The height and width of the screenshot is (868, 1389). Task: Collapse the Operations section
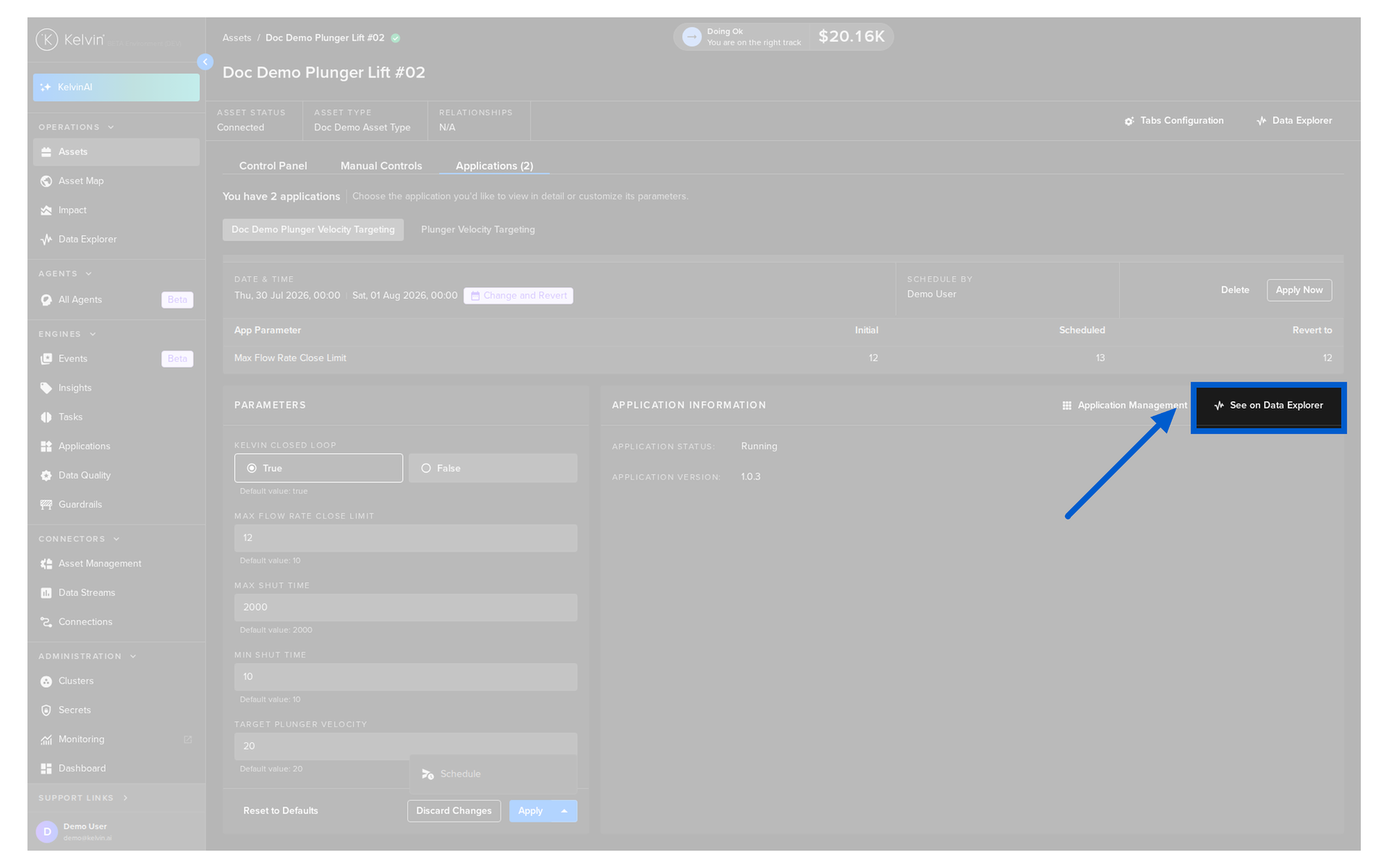(111, 127)
